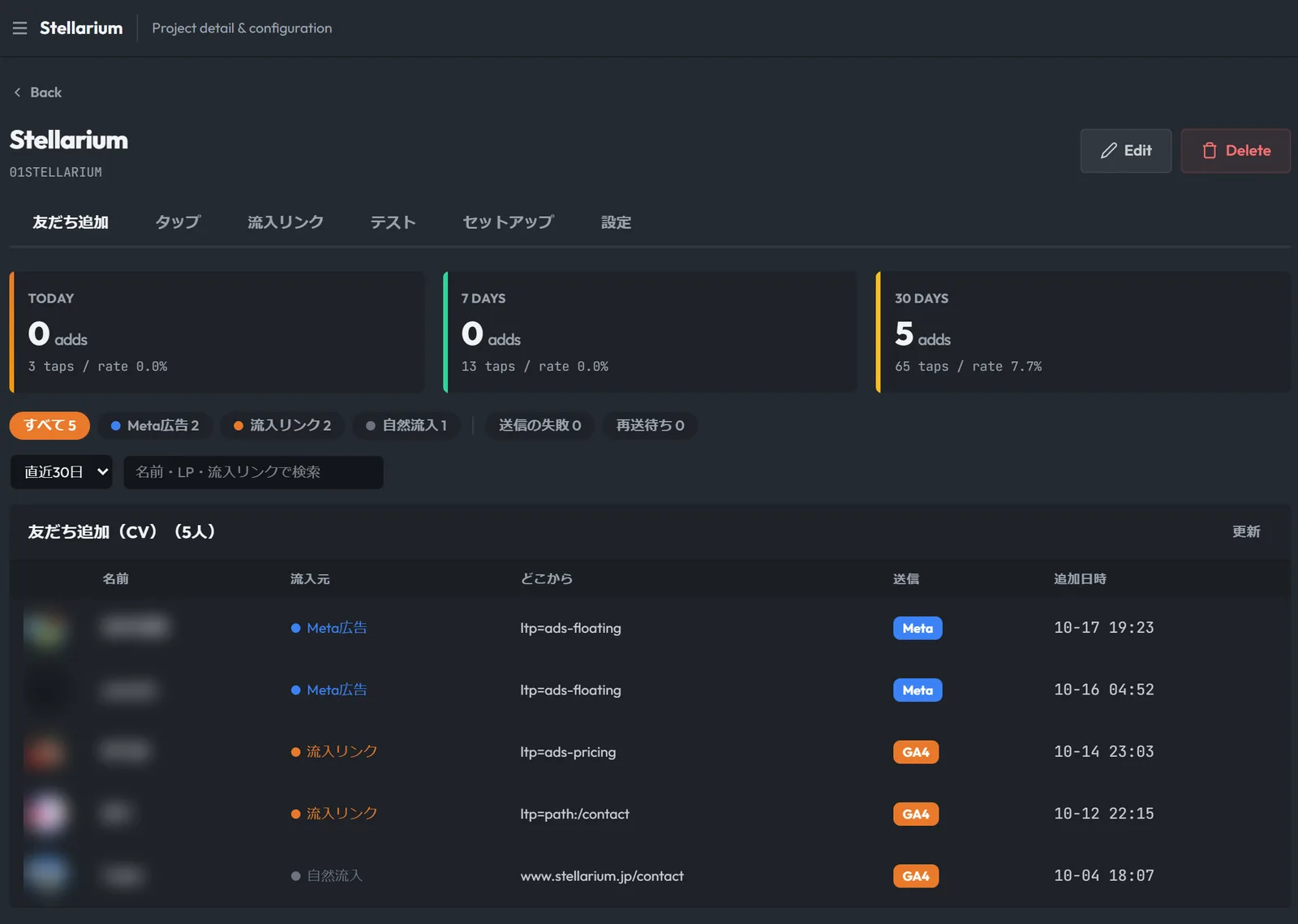
Task: Click the Back link
Action: coord(37,92)
